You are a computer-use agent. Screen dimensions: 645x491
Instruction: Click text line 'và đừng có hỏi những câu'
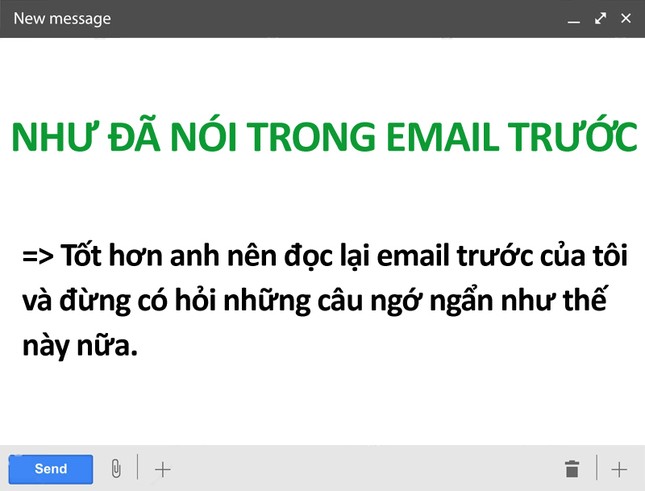coord(315,301)
